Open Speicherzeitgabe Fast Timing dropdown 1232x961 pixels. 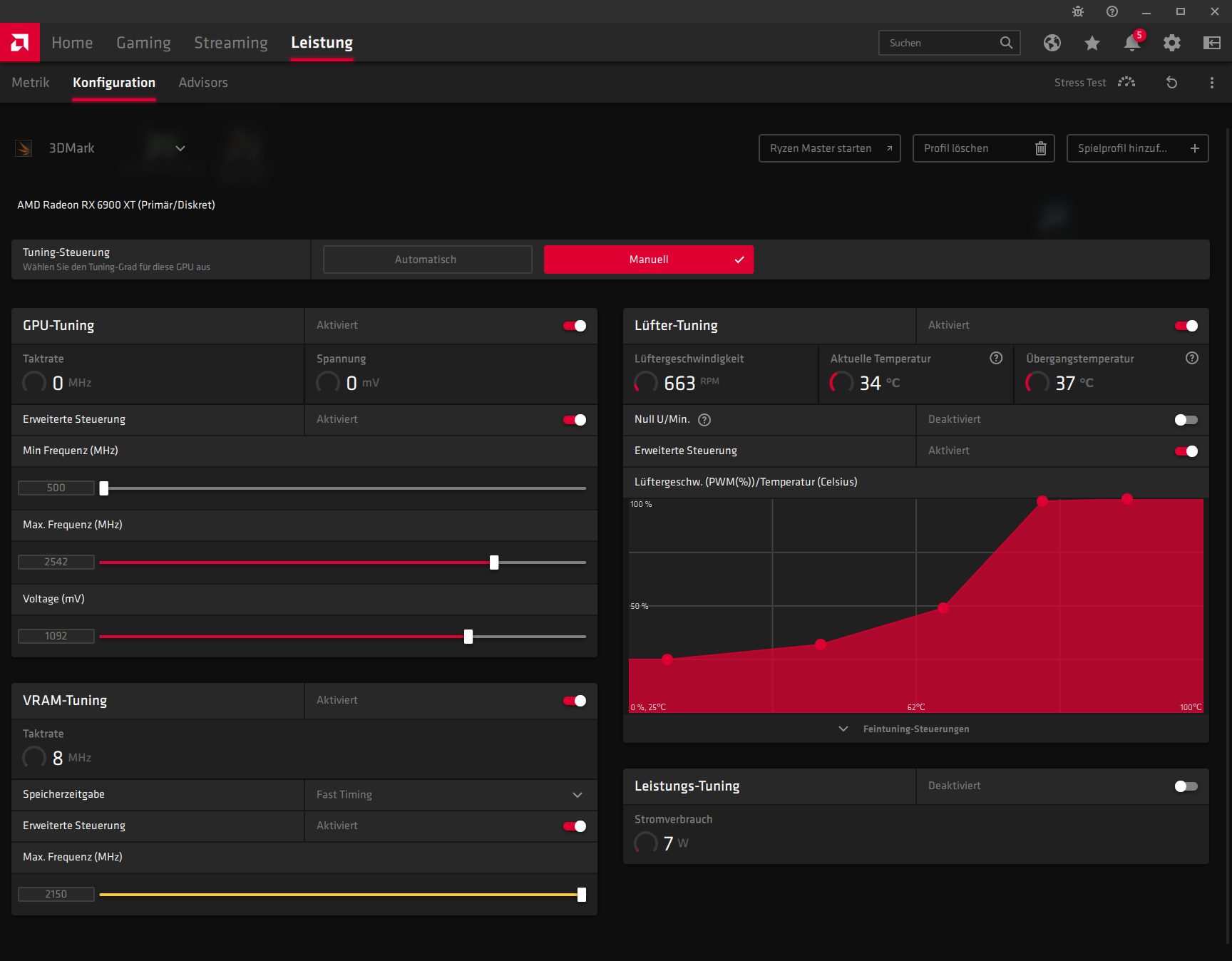[451, 795]
